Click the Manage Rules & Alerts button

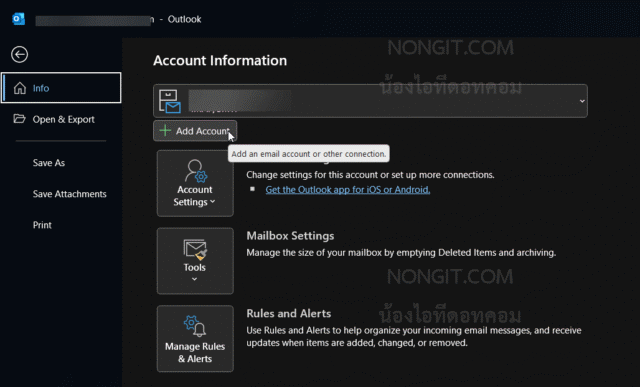point(195,338)
